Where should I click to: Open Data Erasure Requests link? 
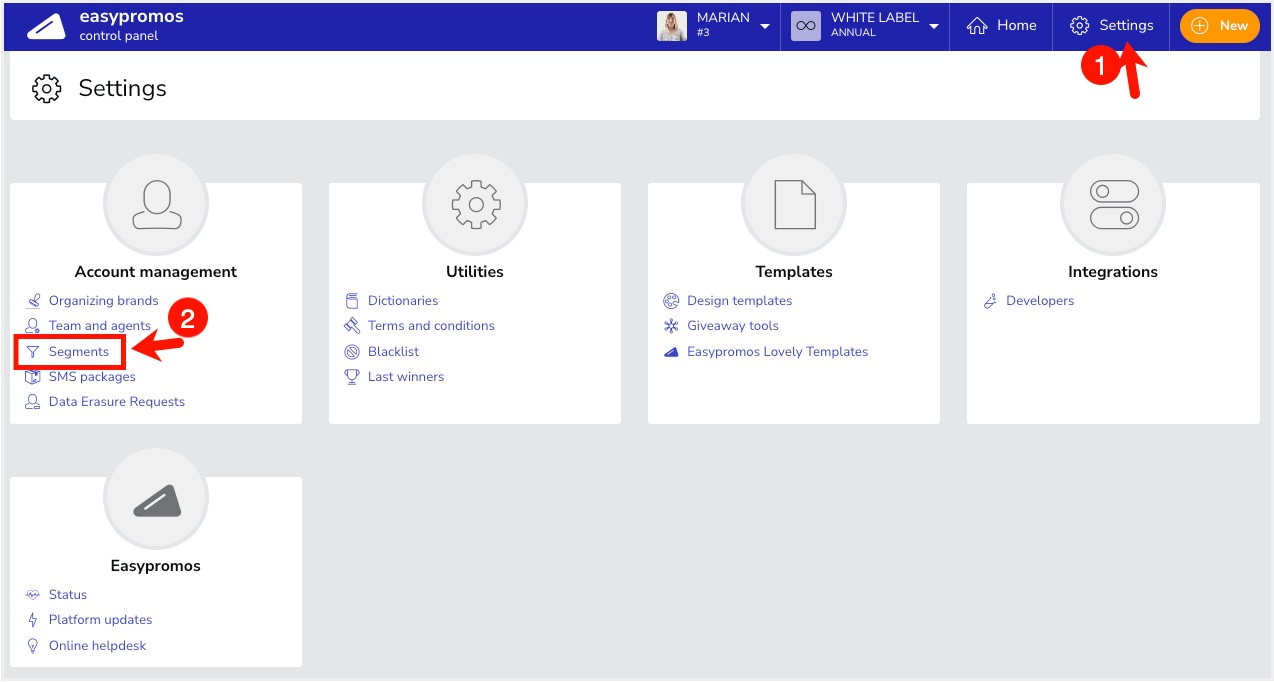[x=117, y=402]
